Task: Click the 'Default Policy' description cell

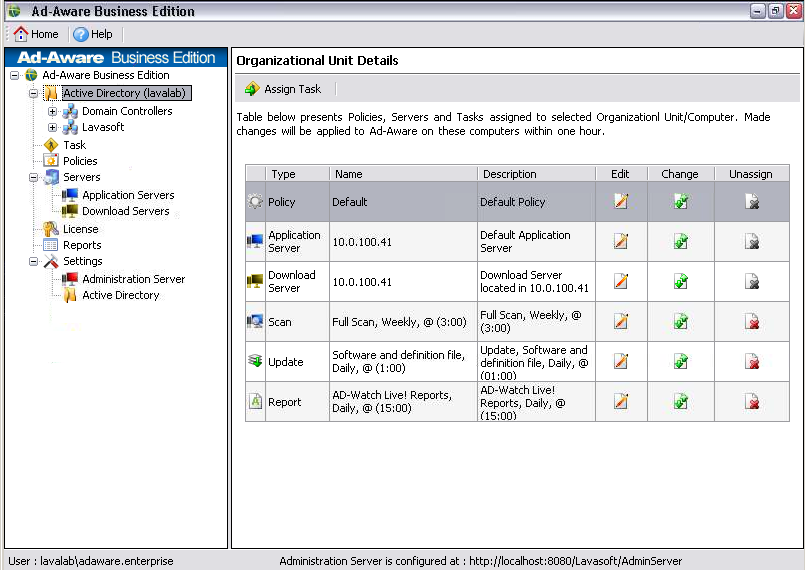Action: [536, 202]
